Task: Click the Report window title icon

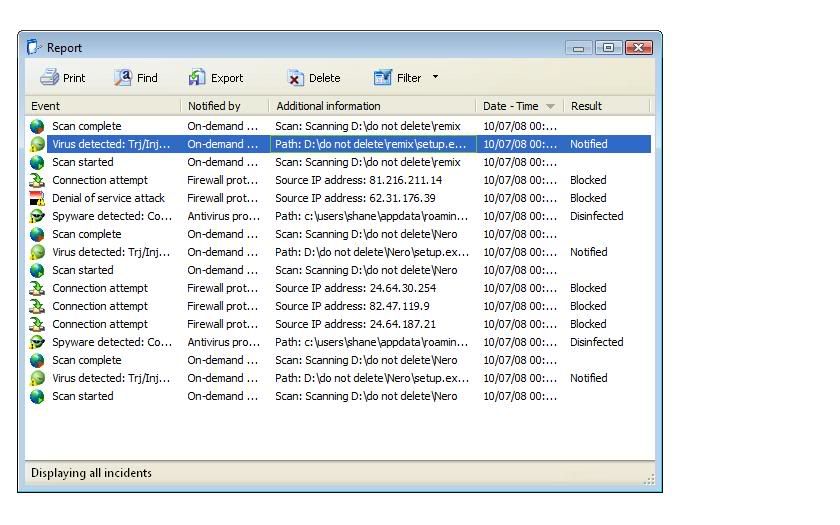Action: coord(34,47)
